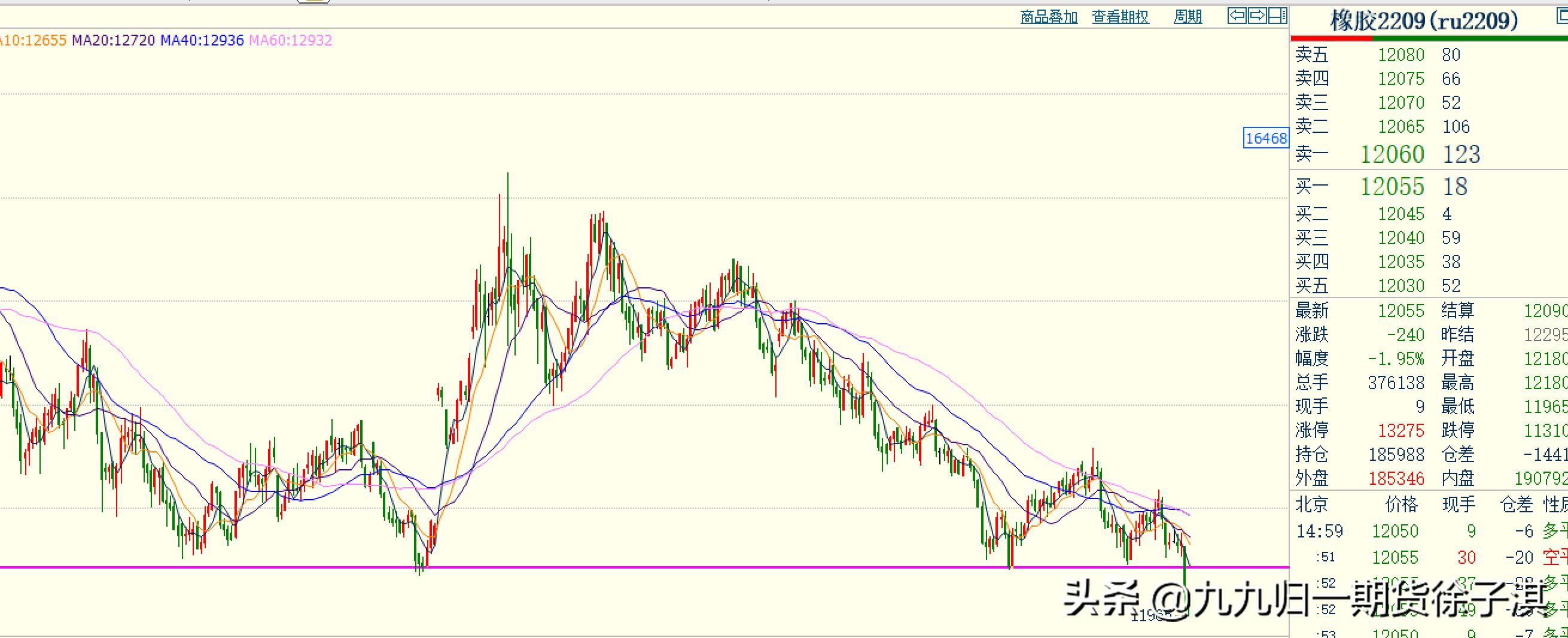Click the 买四 price 12035
Screen dimensions: 1568x638
click(1401, 262)
